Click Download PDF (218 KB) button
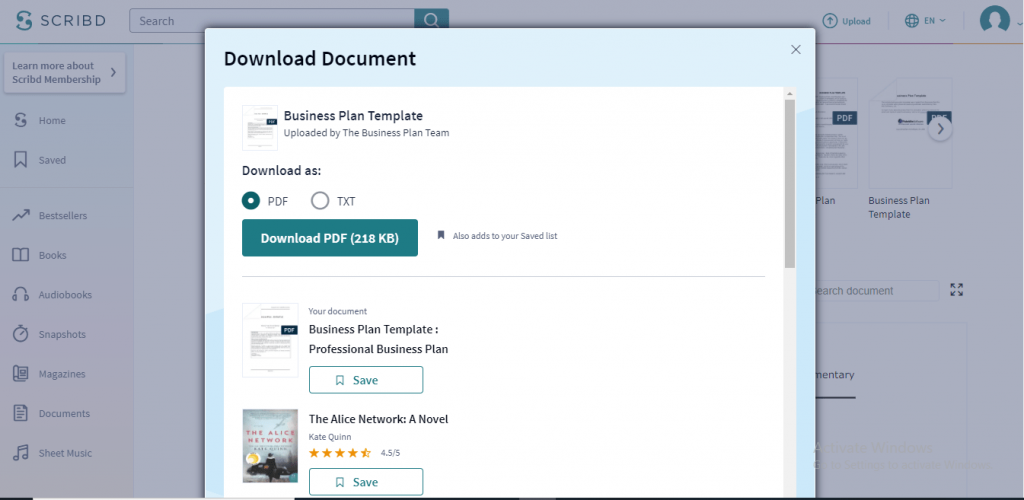 pos(330,238)
